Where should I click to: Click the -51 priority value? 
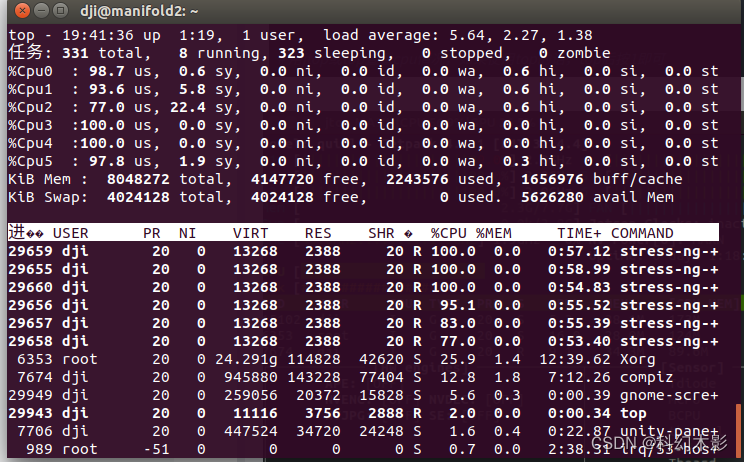(157, 450)
